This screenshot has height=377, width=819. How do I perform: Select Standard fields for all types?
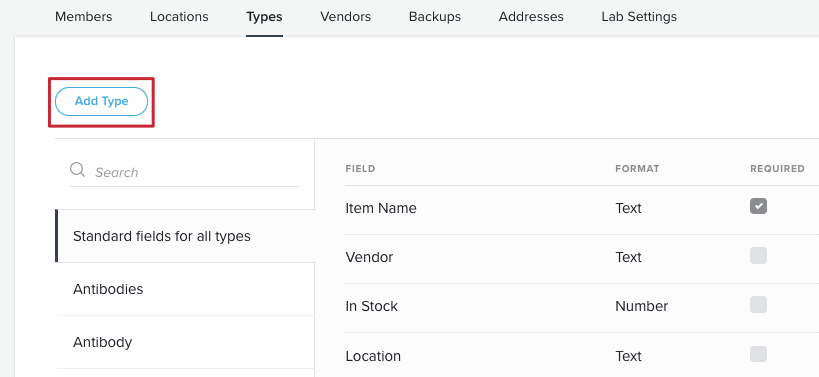coord(185,236)
